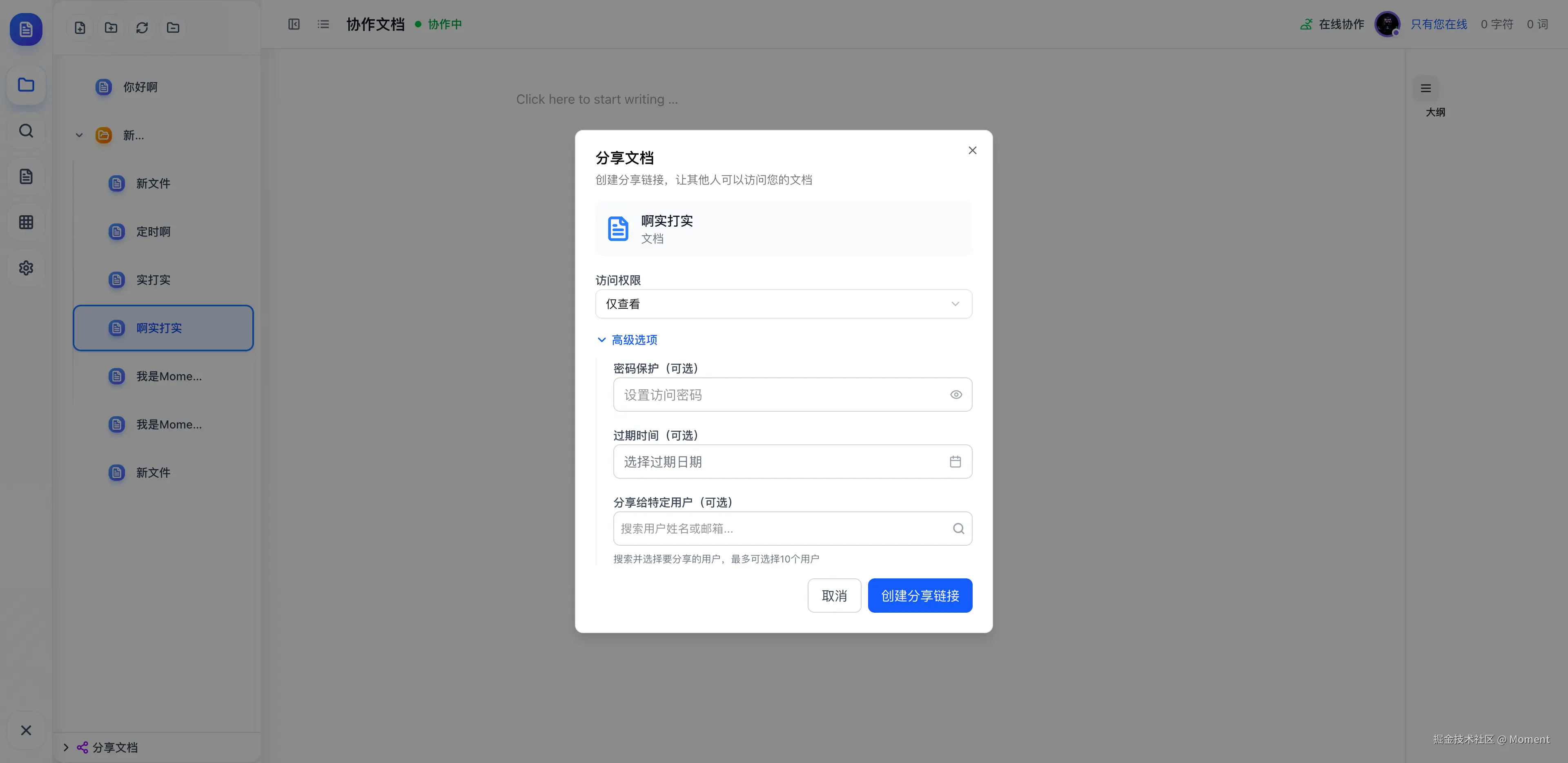Screen dimensions: 1568x763
Task: Click the new folder icon in sidebar toolbar
Action: (x=111, y=27)
